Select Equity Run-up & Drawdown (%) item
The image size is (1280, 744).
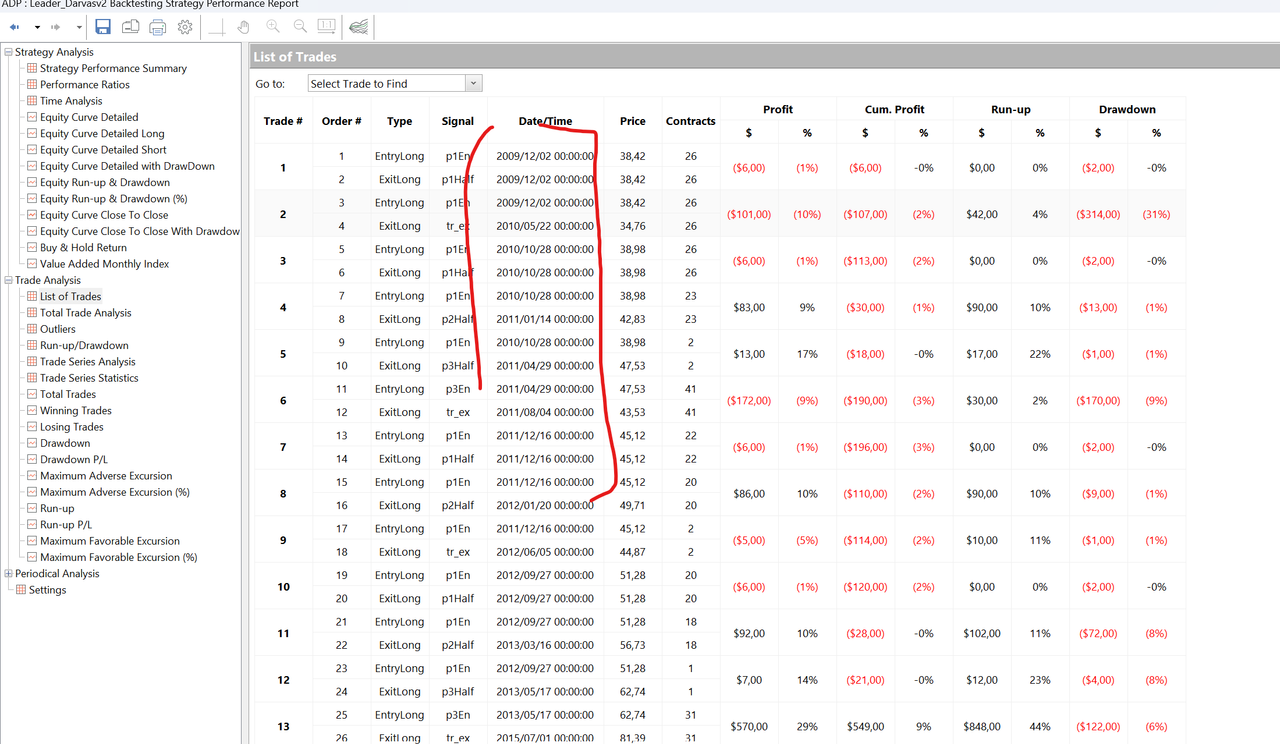click(x=114, y=199)
